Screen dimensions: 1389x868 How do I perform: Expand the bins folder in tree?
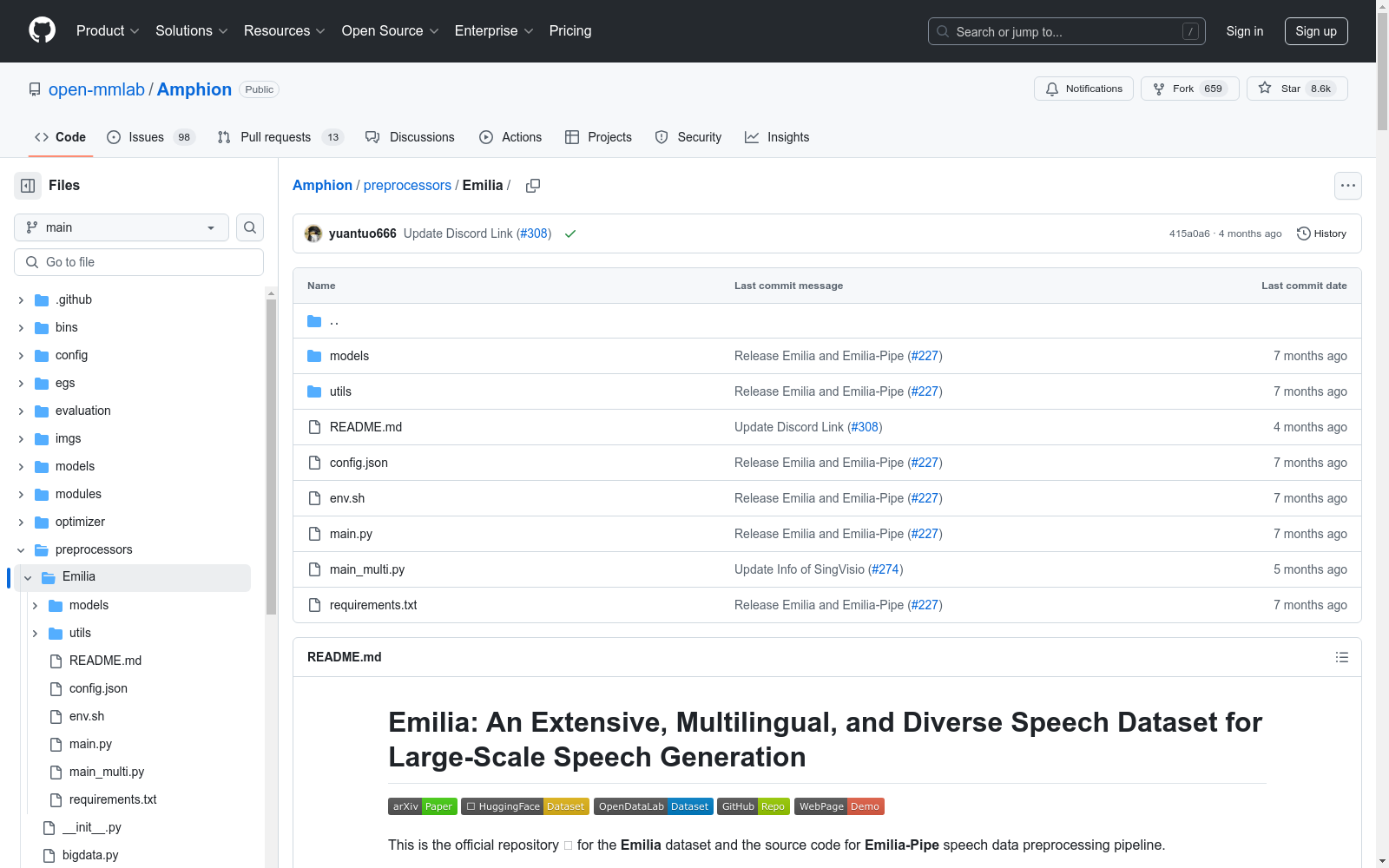tap(21, 328)
